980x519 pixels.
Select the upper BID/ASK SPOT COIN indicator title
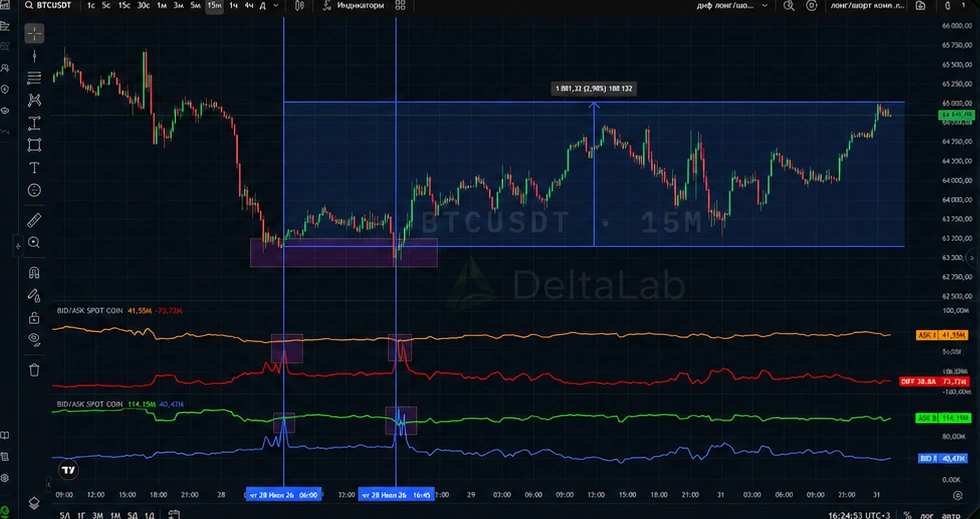tap(90, 311)
